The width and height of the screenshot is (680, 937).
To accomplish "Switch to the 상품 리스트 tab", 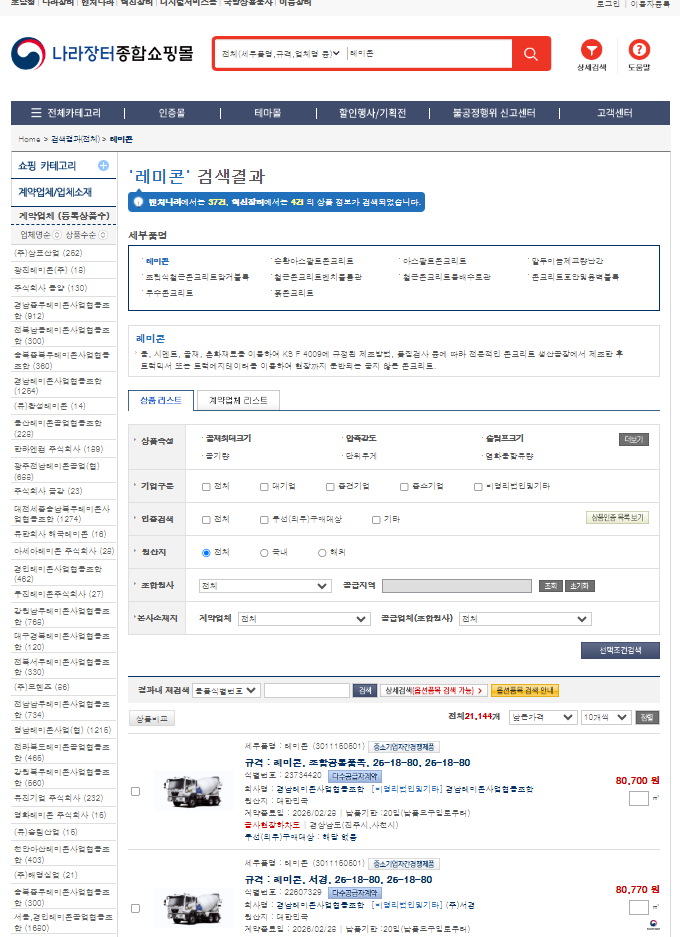I will click(161, 400).
